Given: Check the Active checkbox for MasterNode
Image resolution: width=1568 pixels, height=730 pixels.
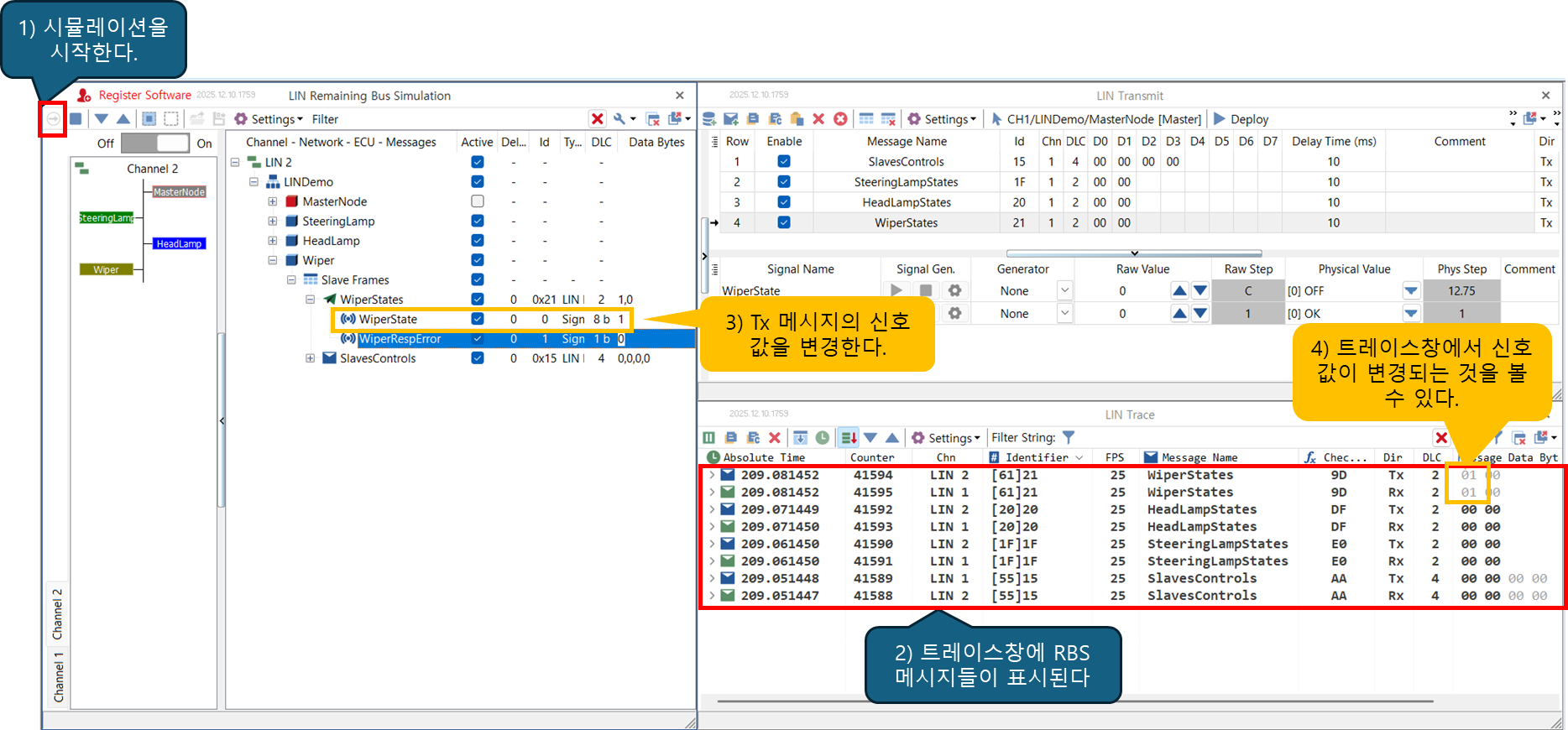Looking at the screenshot, I should [x=478, y=201].
